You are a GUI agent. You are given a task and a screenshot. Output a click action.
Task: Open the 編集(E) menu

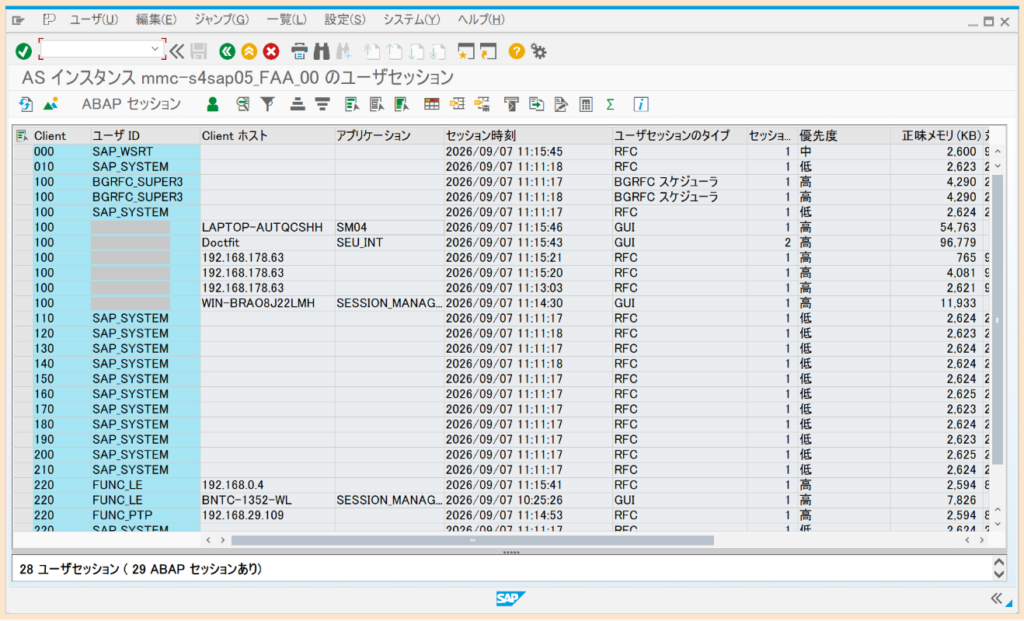click(156, 20)
